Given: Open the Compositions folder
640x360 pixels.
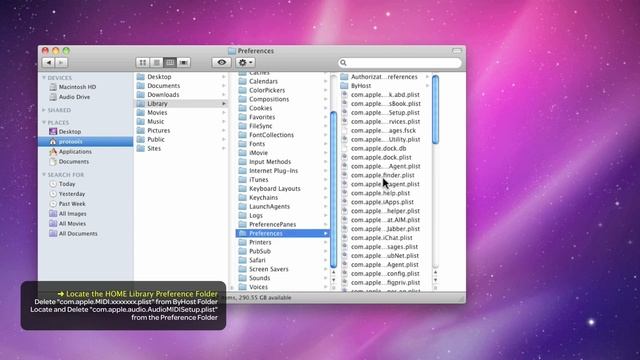Looking at the screenshot, I should pos(282,99).
